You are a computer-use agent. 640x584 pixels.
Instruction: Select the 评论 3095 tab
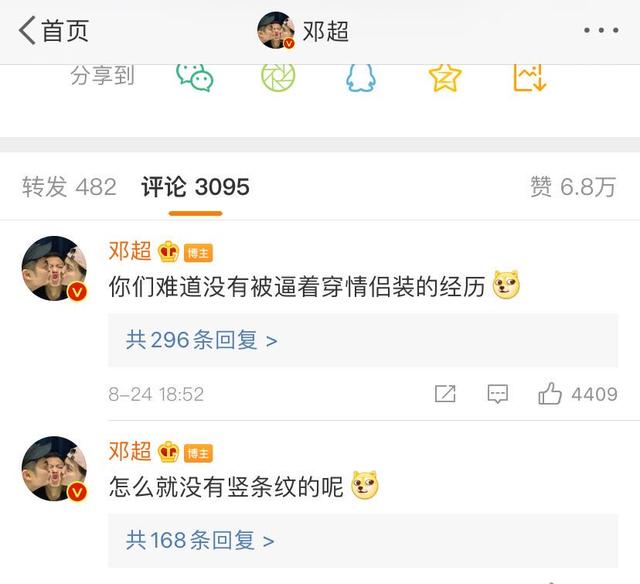pos(195,187)
